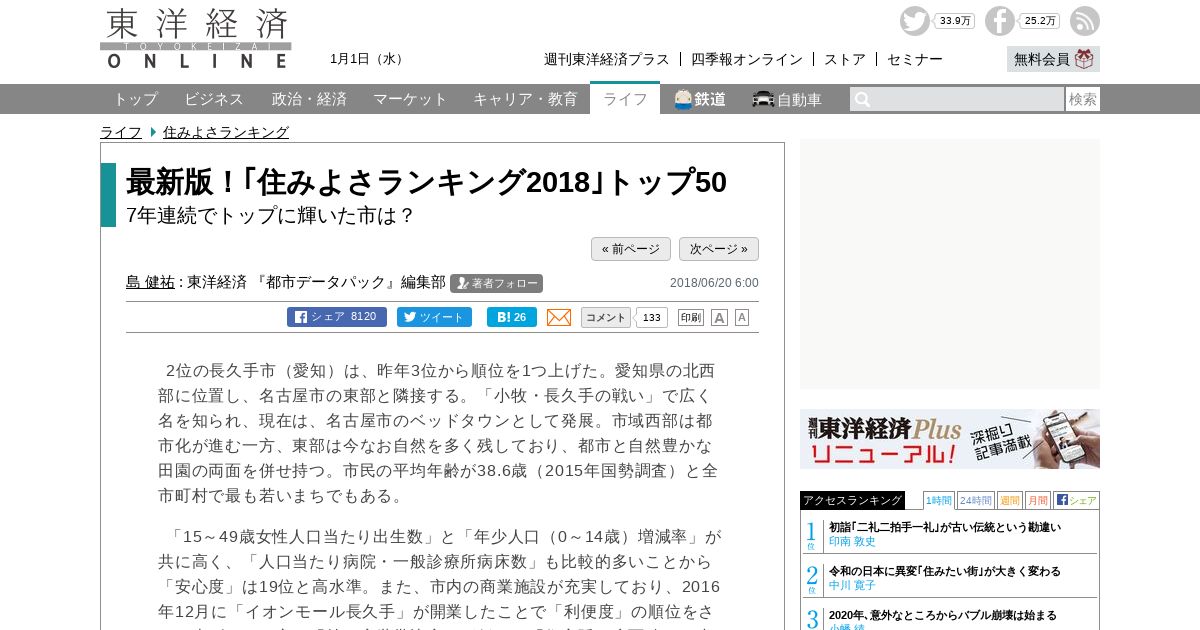This screenshot has height=630, width=1200.
Task: Click the ライフ breadcrumb link
Action: pos(121,132)
